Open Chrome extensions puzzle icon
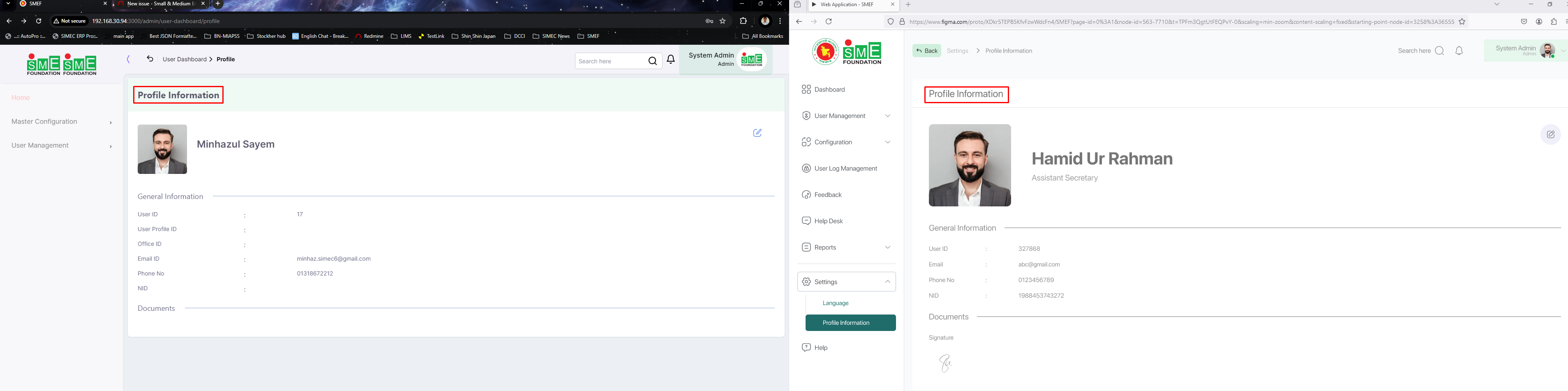This screenshot has width=1568, height=391. coord(743,21)
